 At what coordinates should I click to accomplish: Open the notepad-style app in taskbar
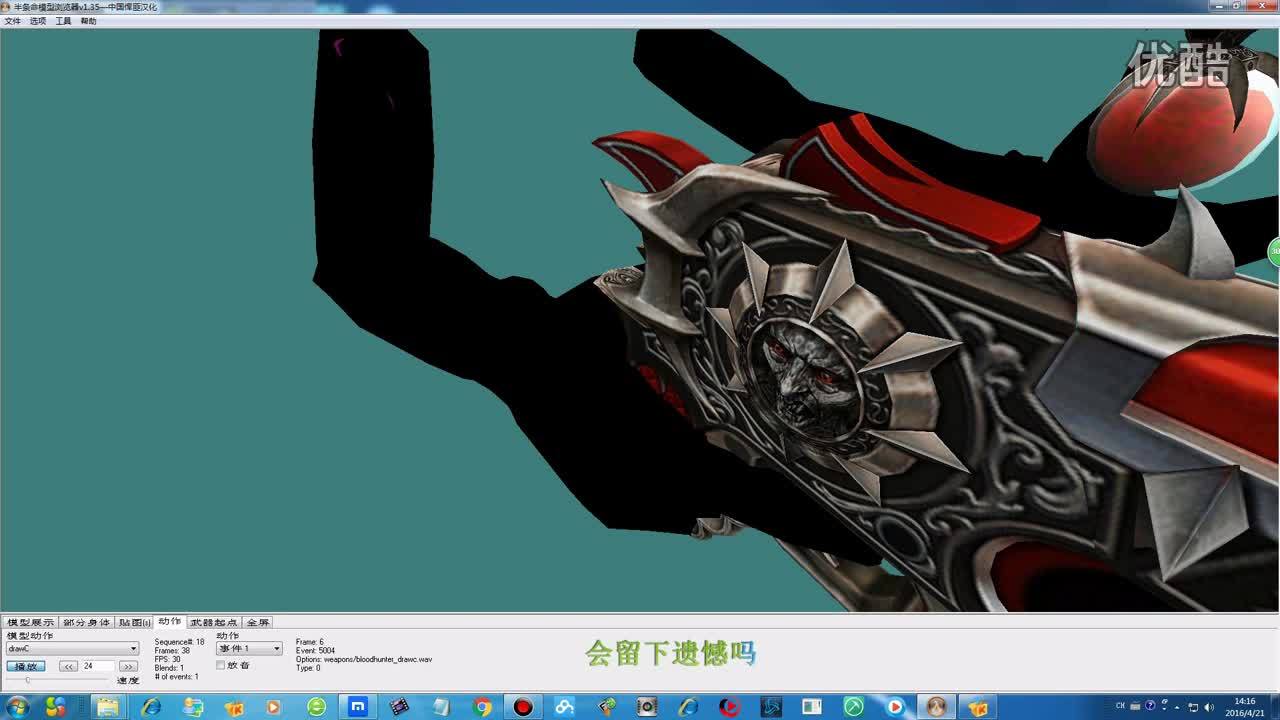(440, 707)
